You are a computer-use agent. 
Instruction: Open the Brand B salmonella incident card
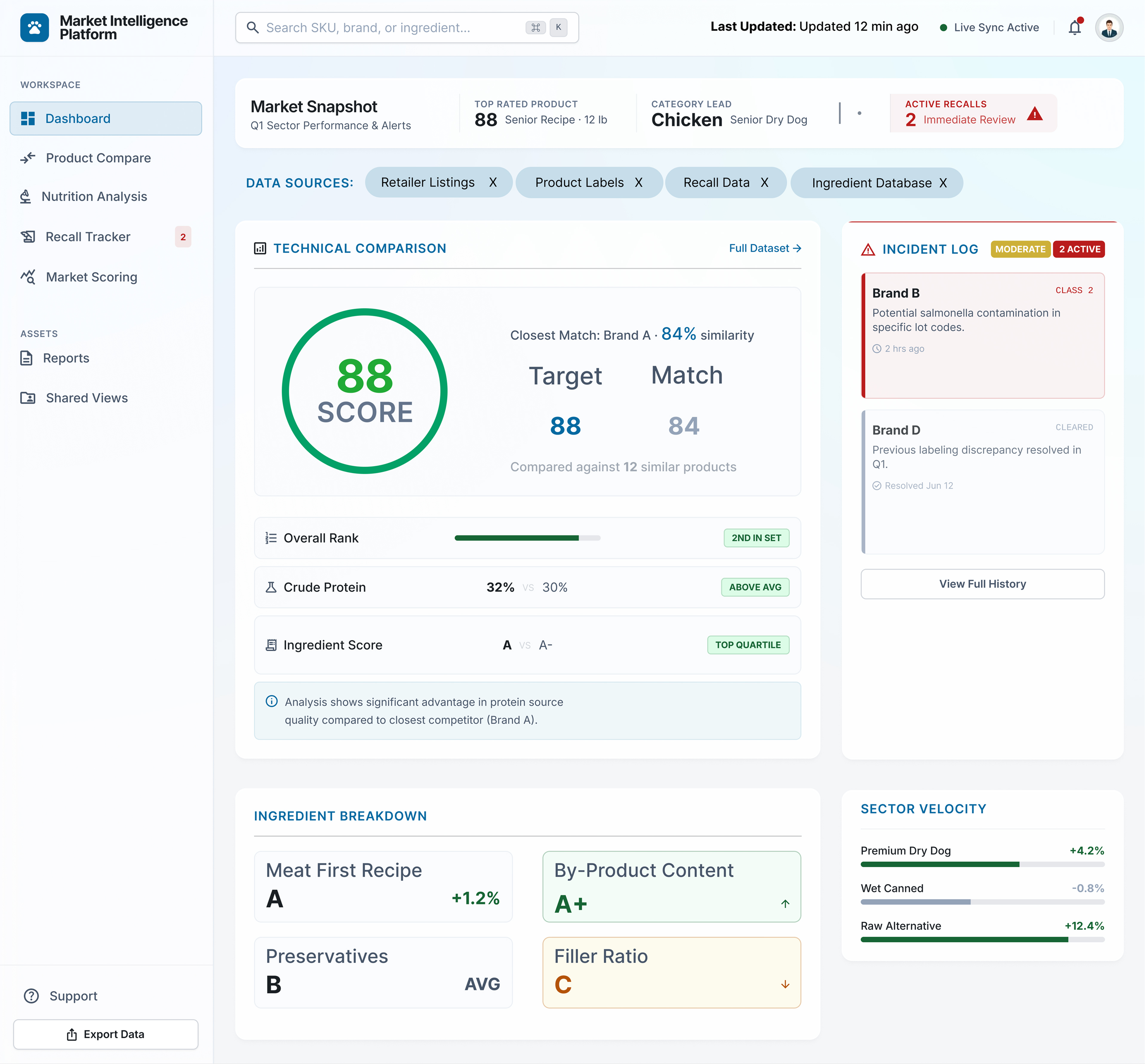point(983,336)
